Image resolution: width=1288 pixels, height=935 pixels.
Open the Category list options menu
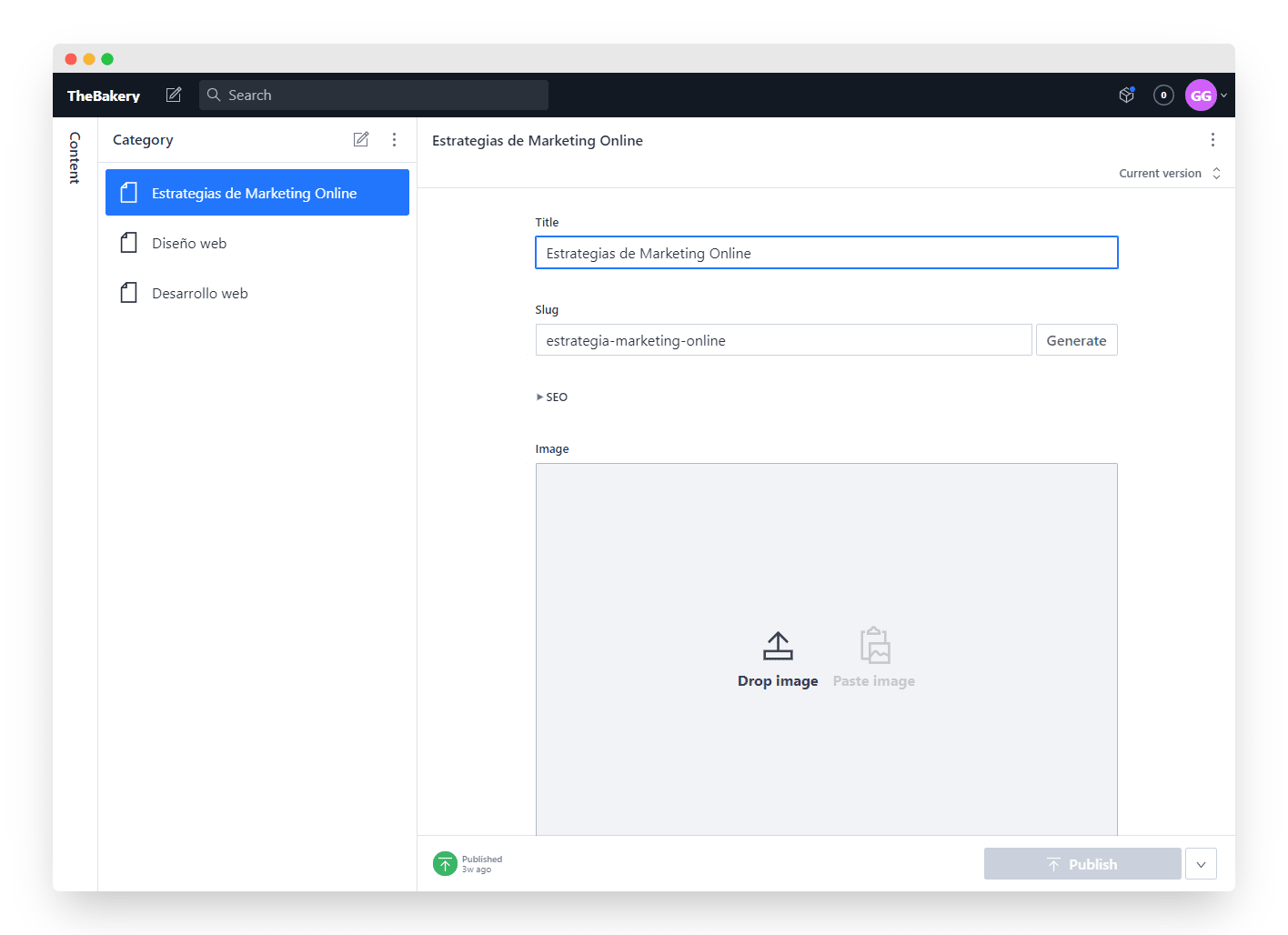coord(394,139)
